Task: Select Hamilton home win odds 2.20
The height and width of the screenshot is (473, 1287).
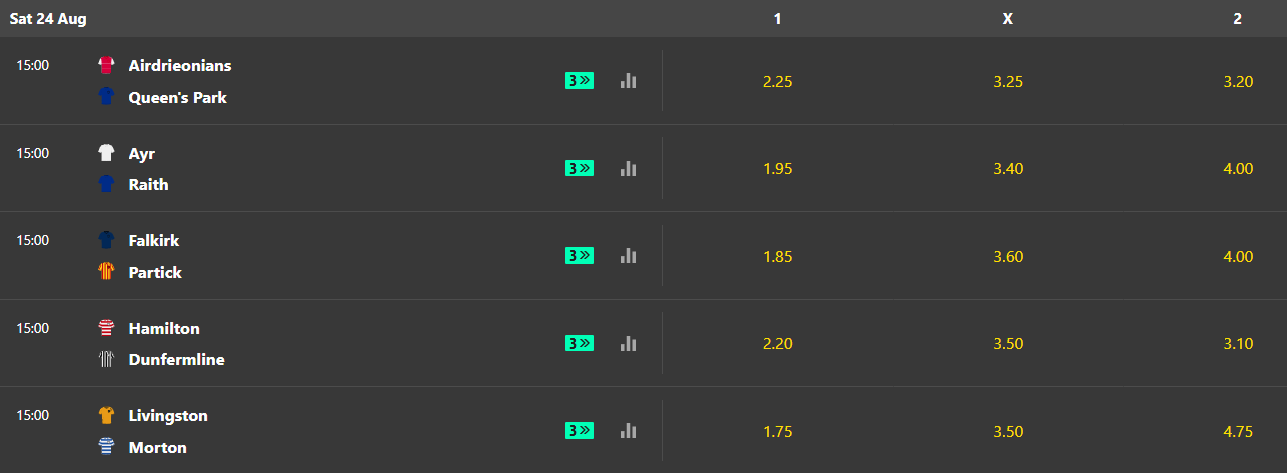Action: [x=777, y=343]
